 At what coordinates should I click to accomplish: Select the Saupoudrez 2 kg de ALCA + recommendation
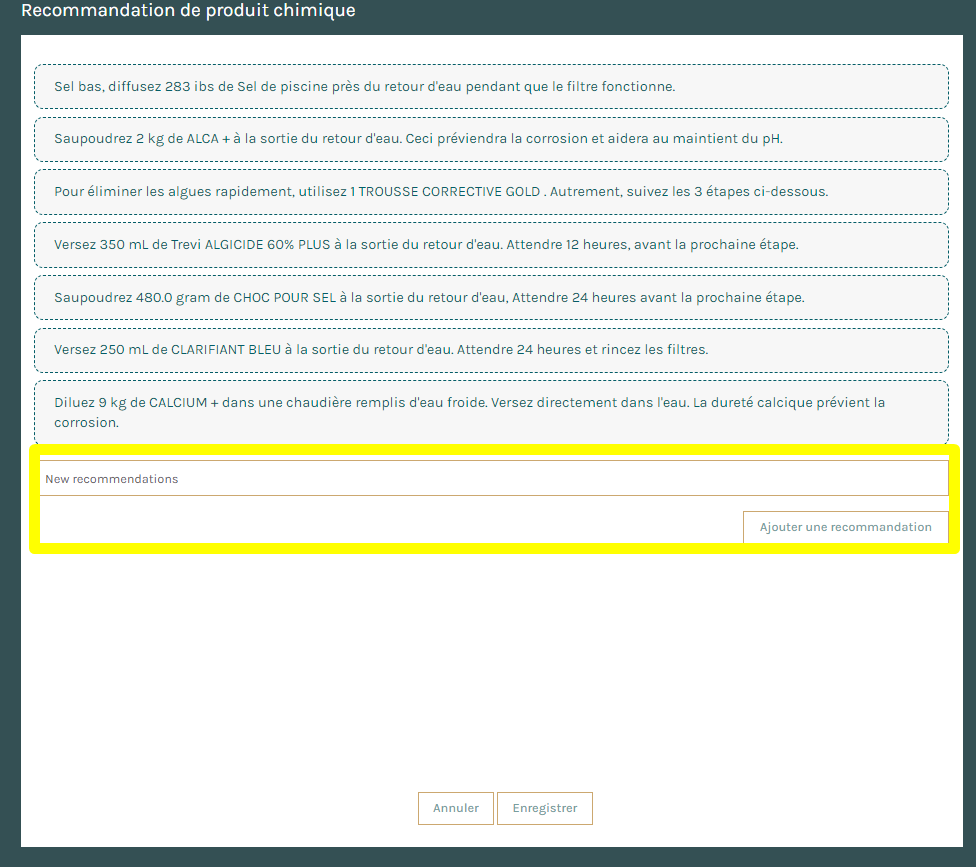(491, 139)
